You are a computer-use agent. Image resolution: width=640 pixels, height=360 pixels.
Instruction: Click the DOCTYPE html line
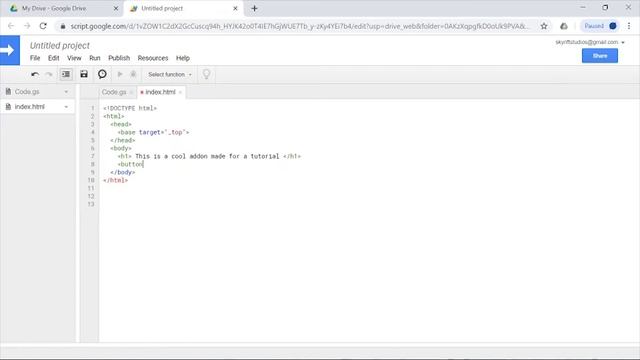tap(130, 108)
